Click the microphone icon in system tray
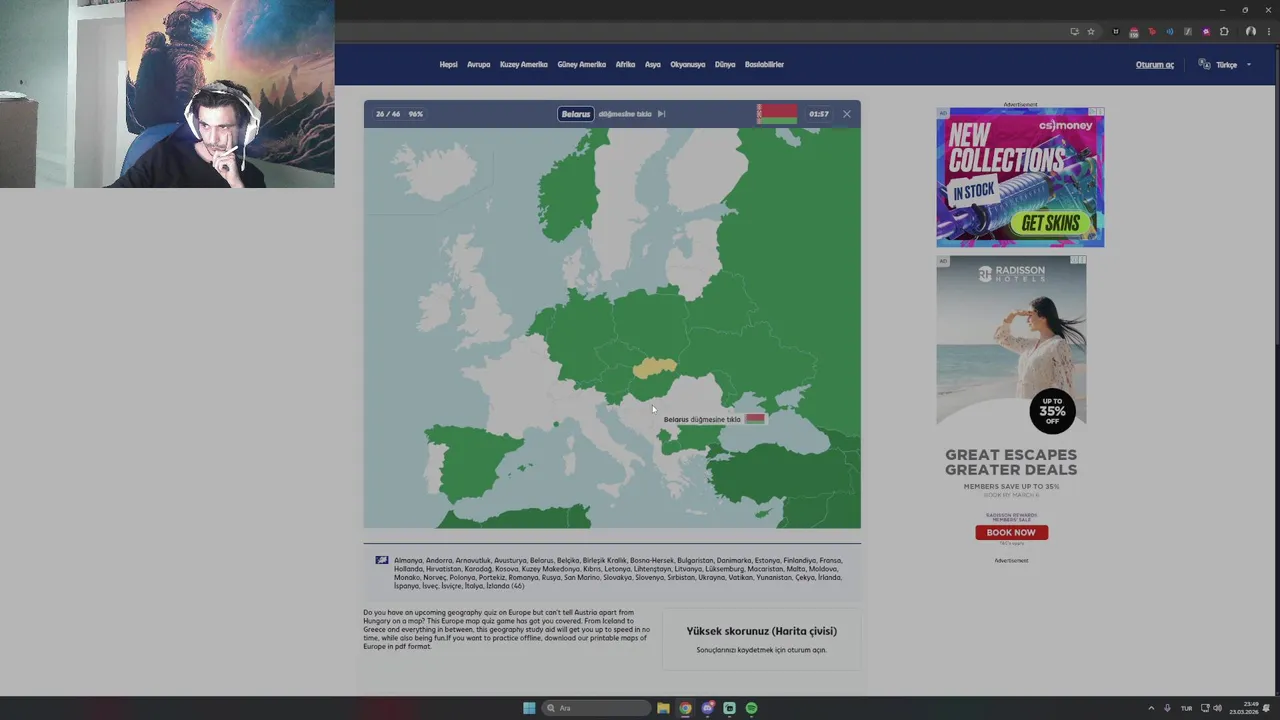This screenshot has height=720, width=1280. 1167,708
